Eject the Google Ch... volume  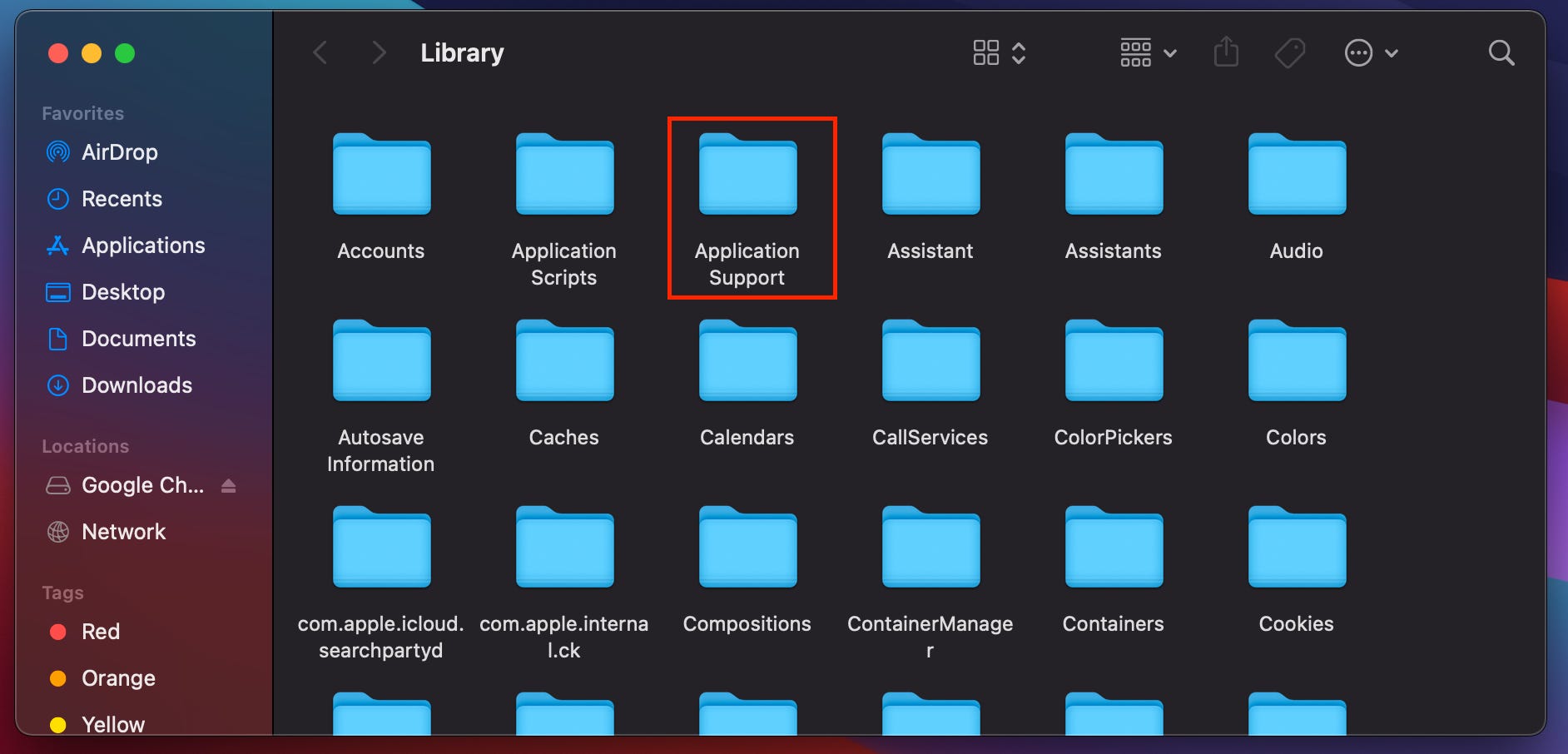229,485
